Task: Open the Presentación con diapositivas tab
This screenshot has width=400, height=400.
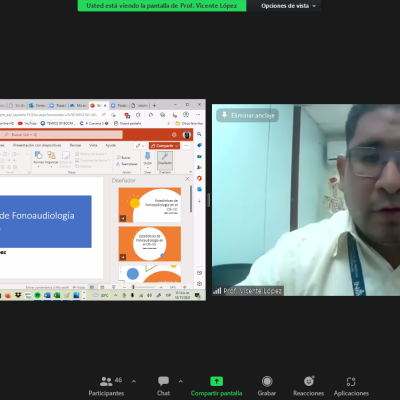Action: tap(37, 145)
